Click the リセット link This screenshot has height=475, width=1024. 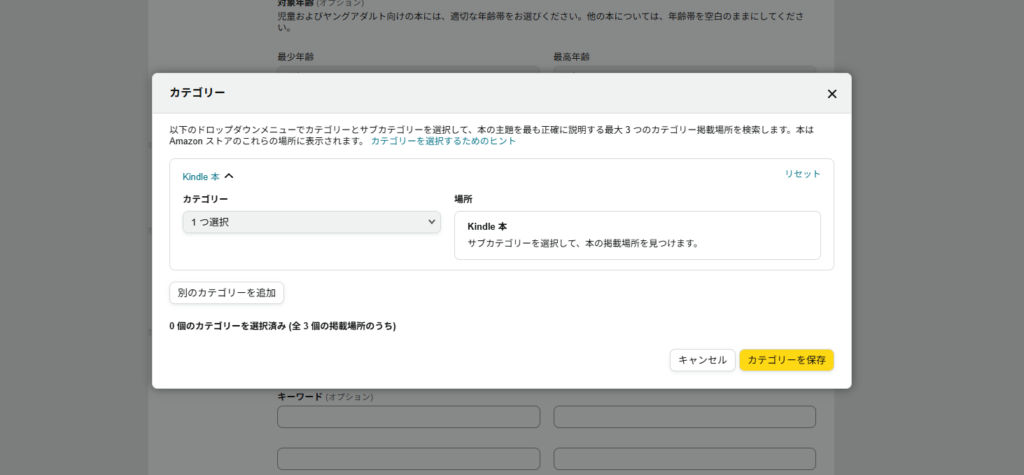[x=802, y=174]
